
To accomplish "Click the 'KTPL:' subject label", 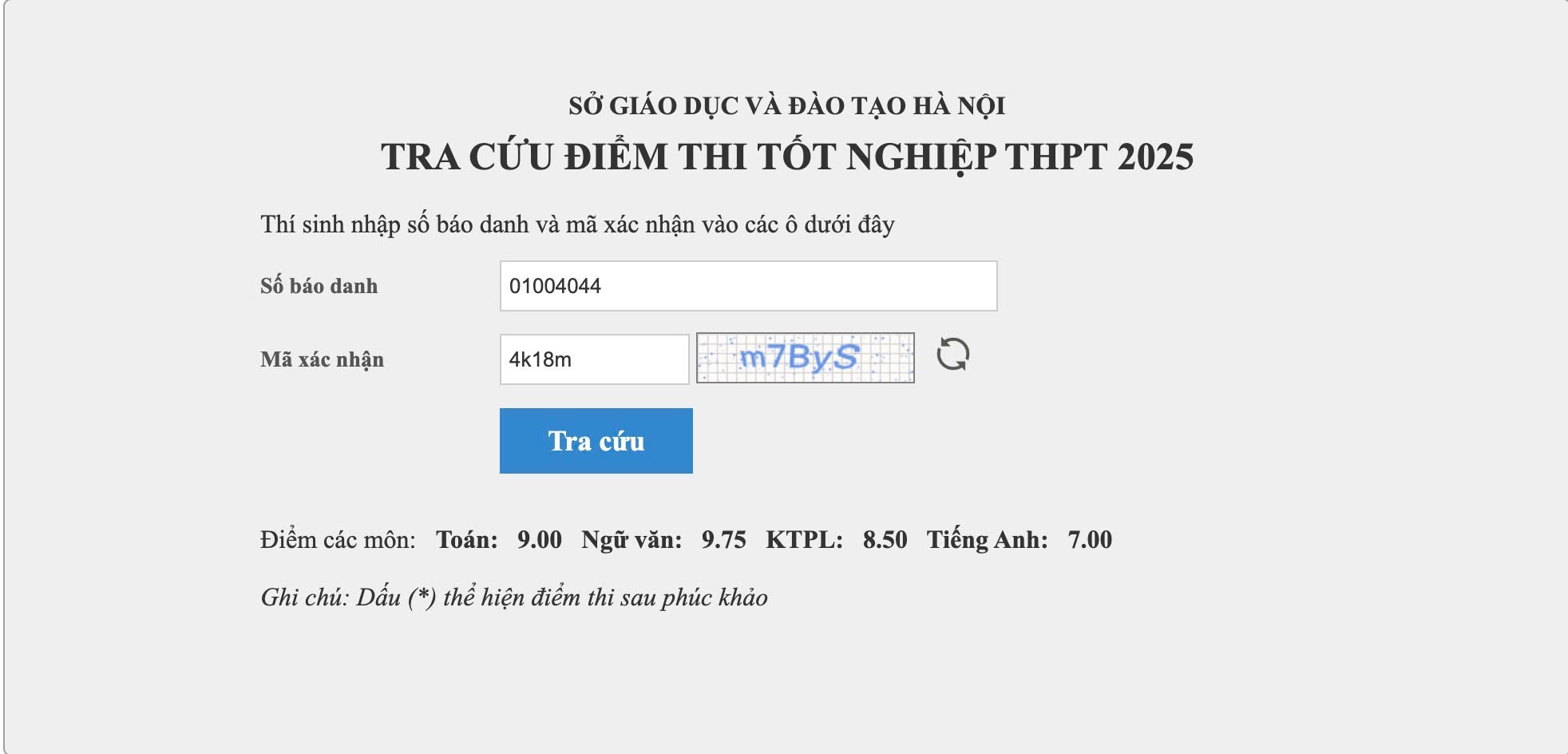I will point(805,540).
